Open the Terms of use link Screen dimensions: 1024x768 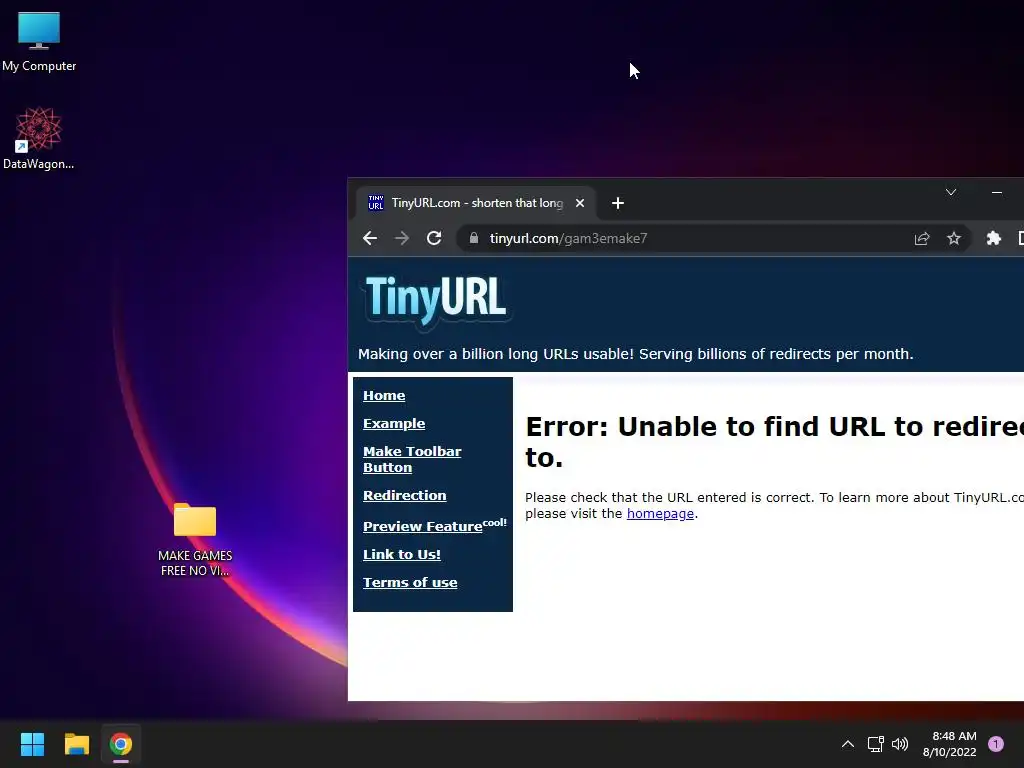pos(410,583)
